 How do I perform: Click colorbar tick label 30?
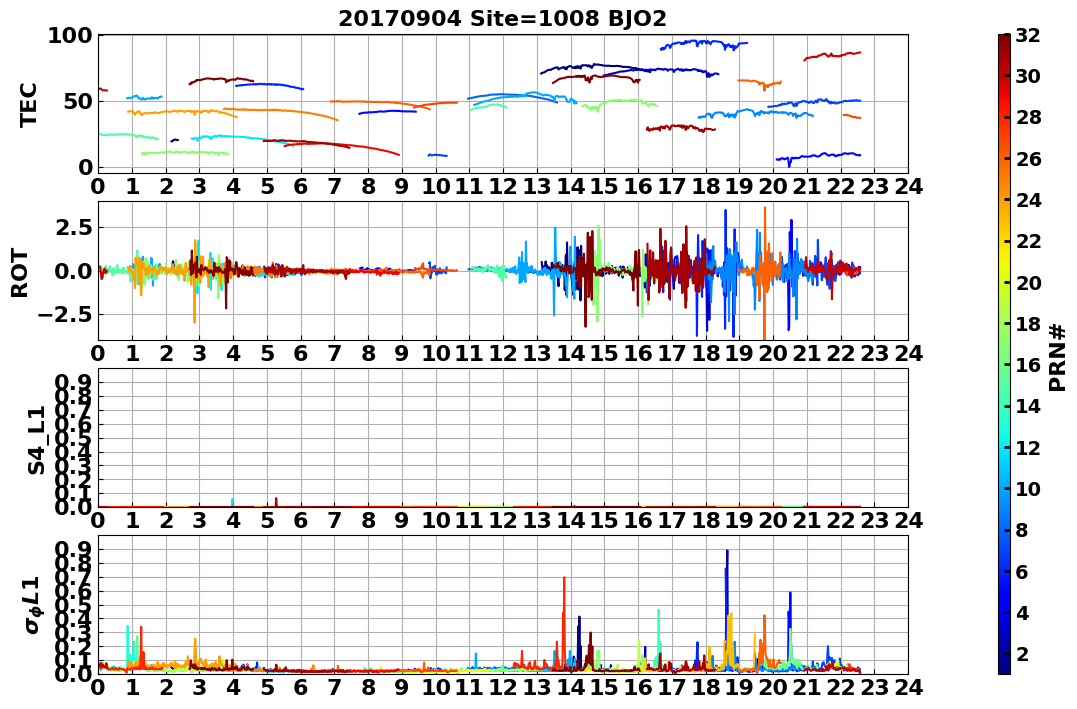1028,76
